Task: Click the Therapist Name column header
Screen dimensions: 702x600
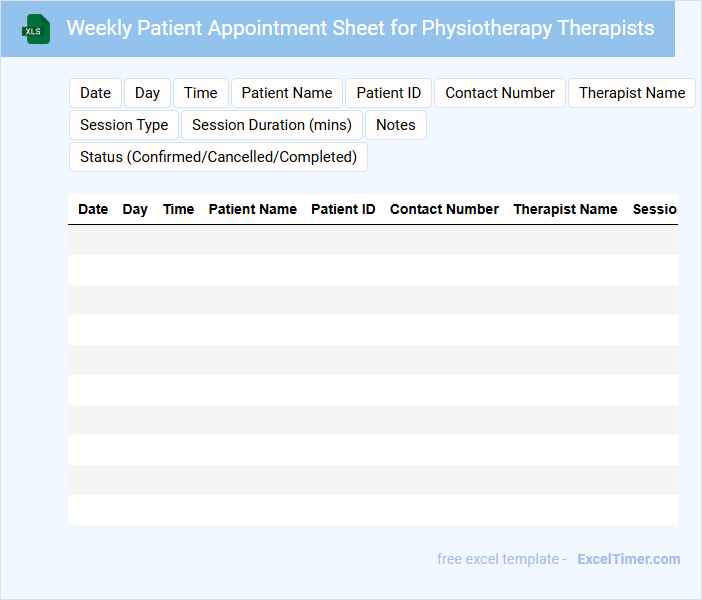Action: pos(565,209)
